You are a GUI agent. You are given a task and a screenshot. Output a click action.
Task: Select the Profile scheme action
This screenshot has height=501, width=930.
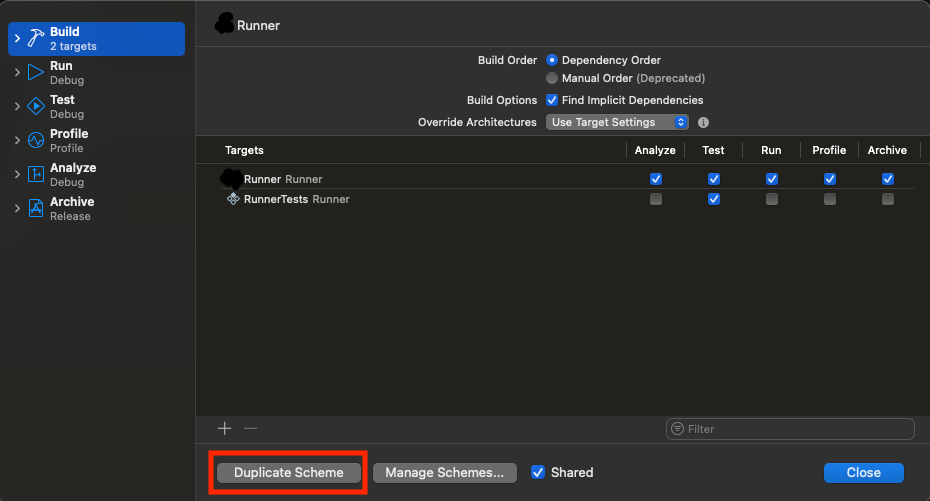pos(68,140)
